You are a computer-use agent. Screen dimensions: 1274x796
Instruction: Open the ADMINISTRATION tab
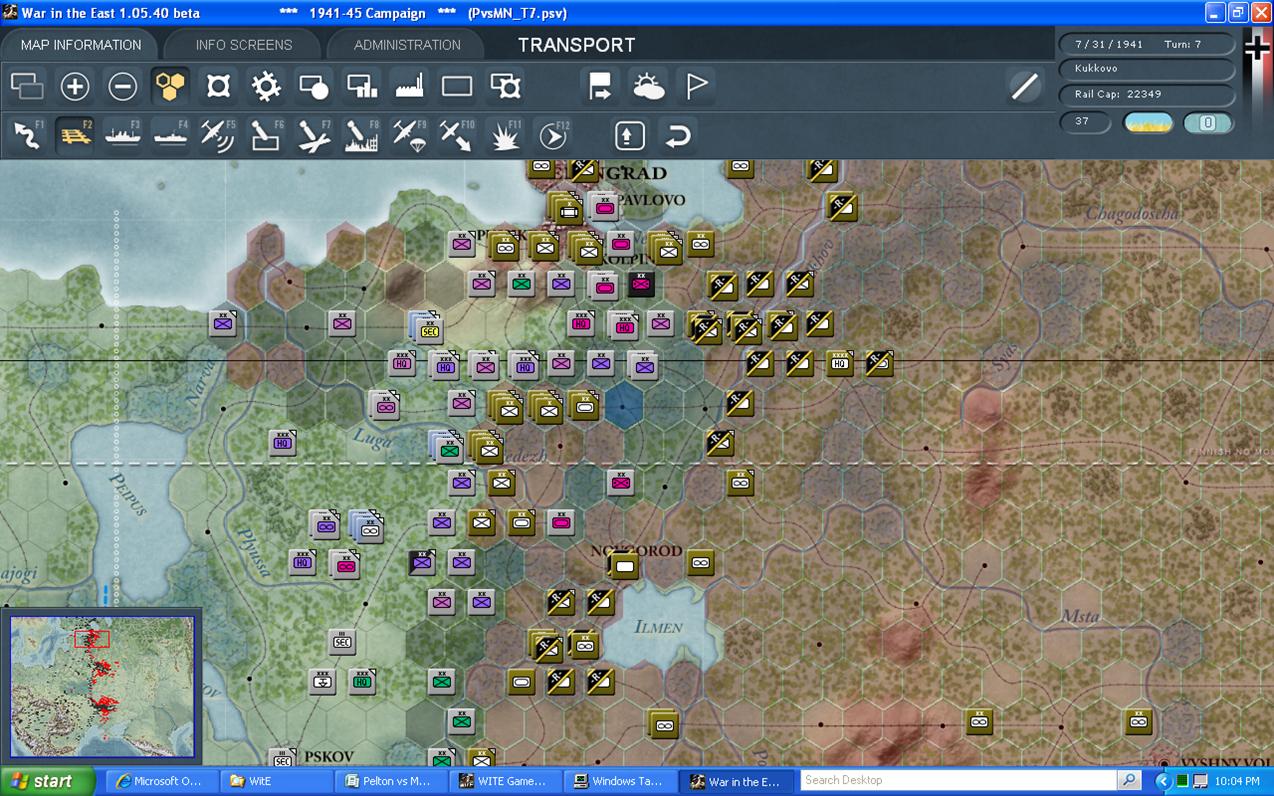pyautogui.click(x=407, y=45)
